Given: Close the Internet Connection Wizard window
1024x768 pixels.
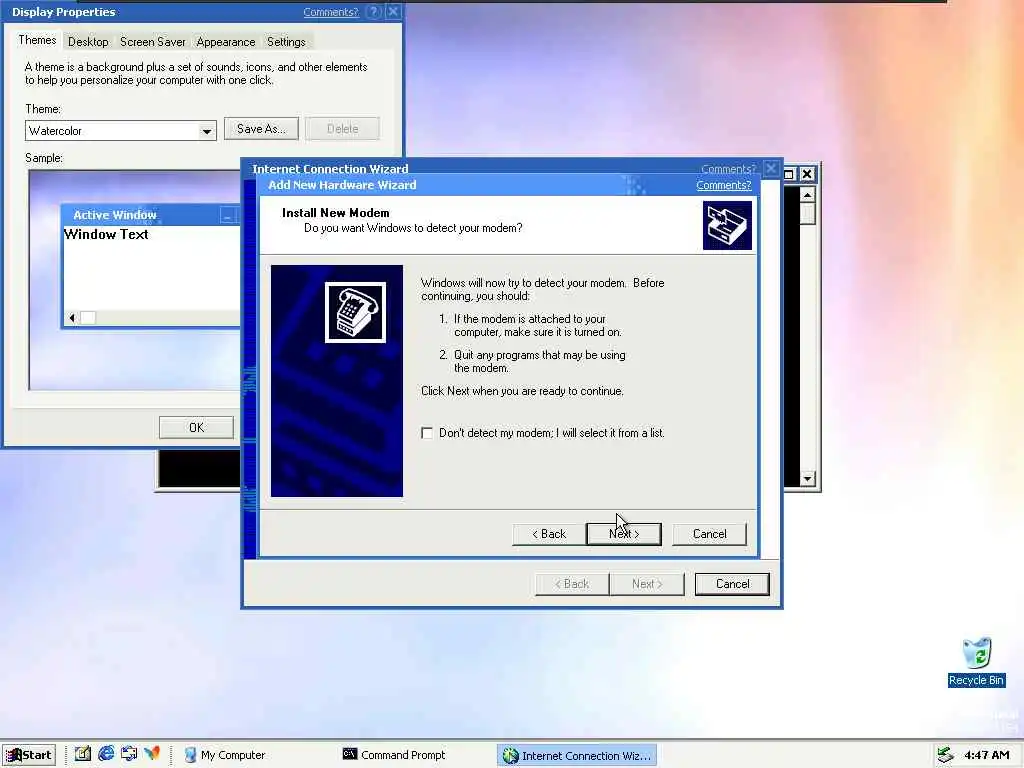Looking at the screenshot, I should pyautogui.click(x=771, y=168).
